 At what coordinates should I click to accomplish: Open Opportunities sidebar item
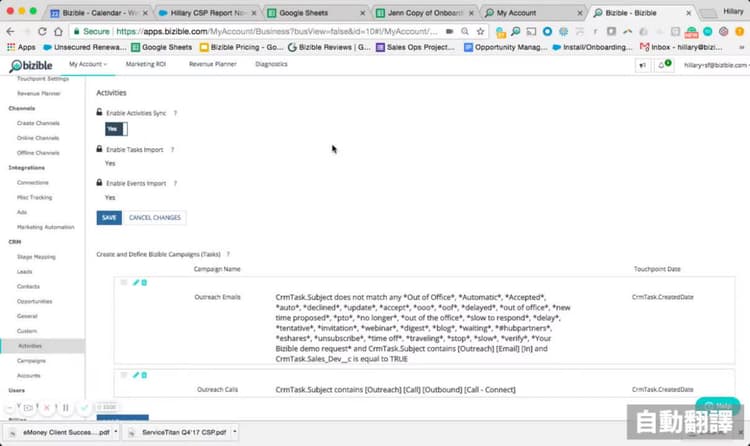point(34,301)
